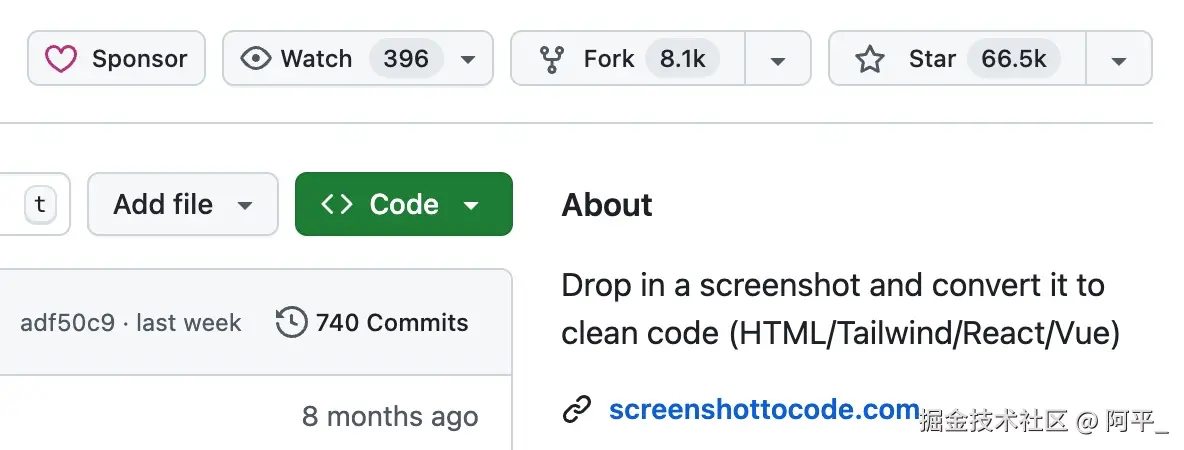The height and width of the screenshot is (450, 1184).
Task: Click the commit history clock icon
Action: coord(291,322)
